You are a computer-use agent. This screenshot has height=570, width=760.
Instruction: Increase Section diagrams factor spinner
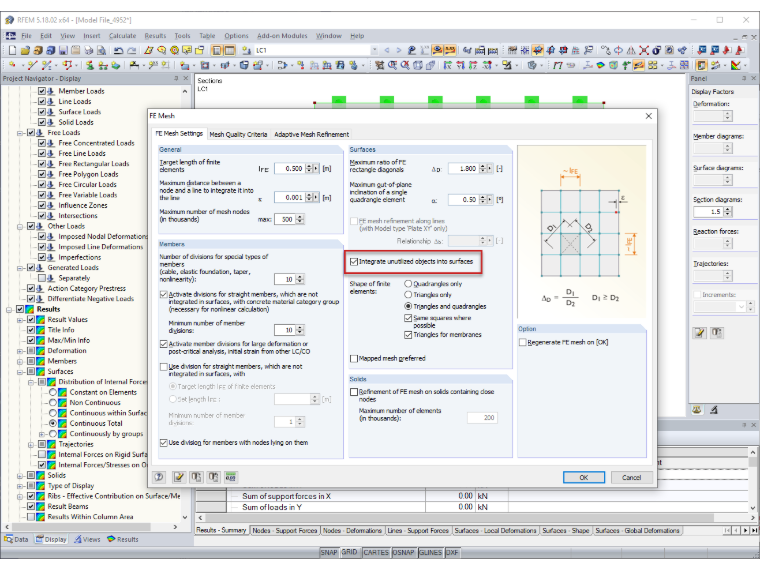(728, 209)
